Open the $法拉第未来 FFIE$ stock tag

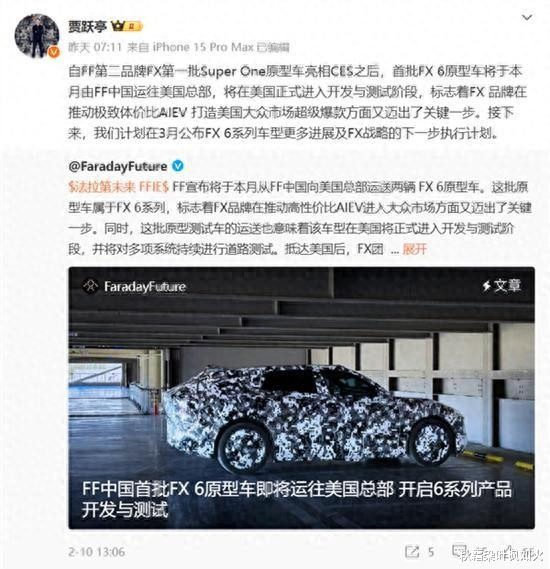pyautogui.click(x=119, y=187)
